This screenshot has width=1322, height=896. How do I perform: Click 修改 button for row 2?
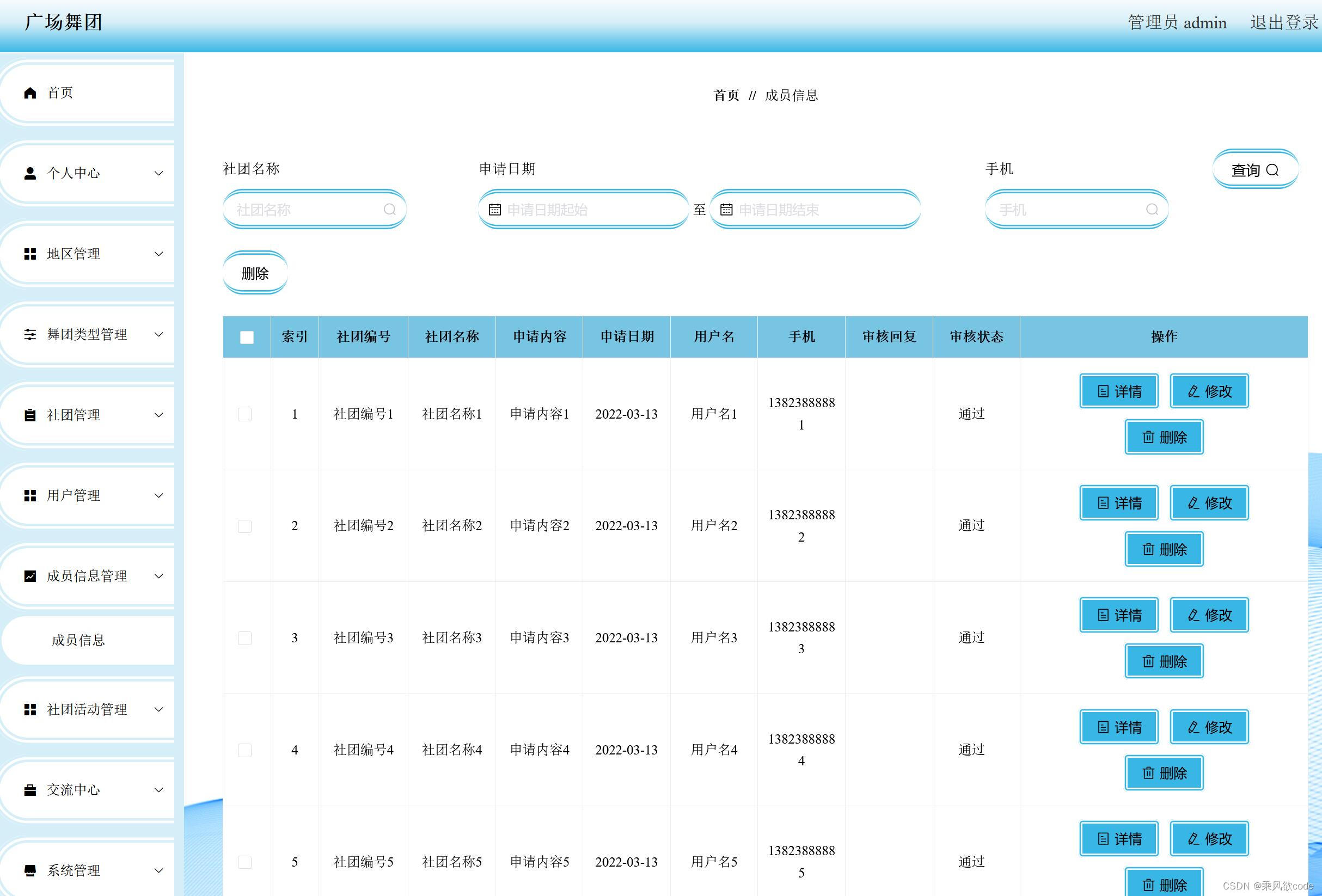[1209, 503]
